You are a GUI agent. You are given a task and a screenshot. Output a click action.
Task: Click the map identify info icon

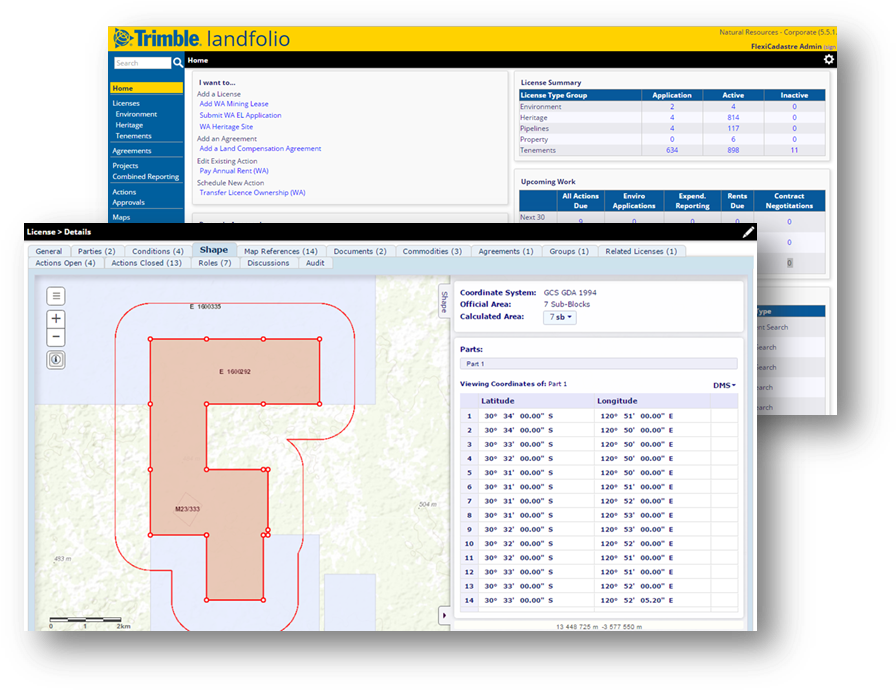pyautogui.click(x=56, y=359)
